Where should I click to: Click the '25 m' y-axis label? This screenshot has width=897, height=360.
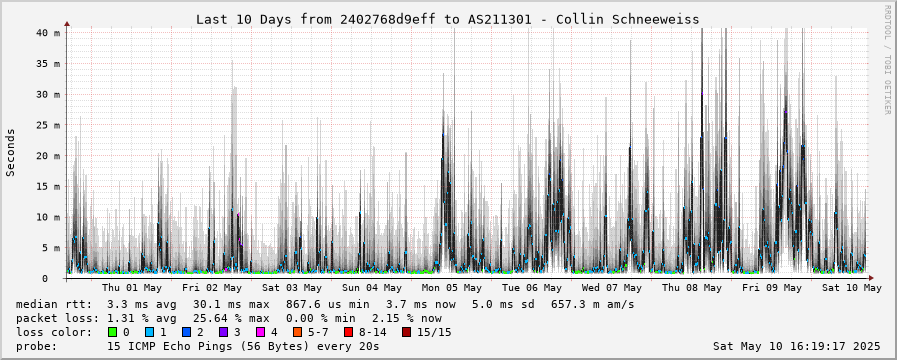[47, 125]
